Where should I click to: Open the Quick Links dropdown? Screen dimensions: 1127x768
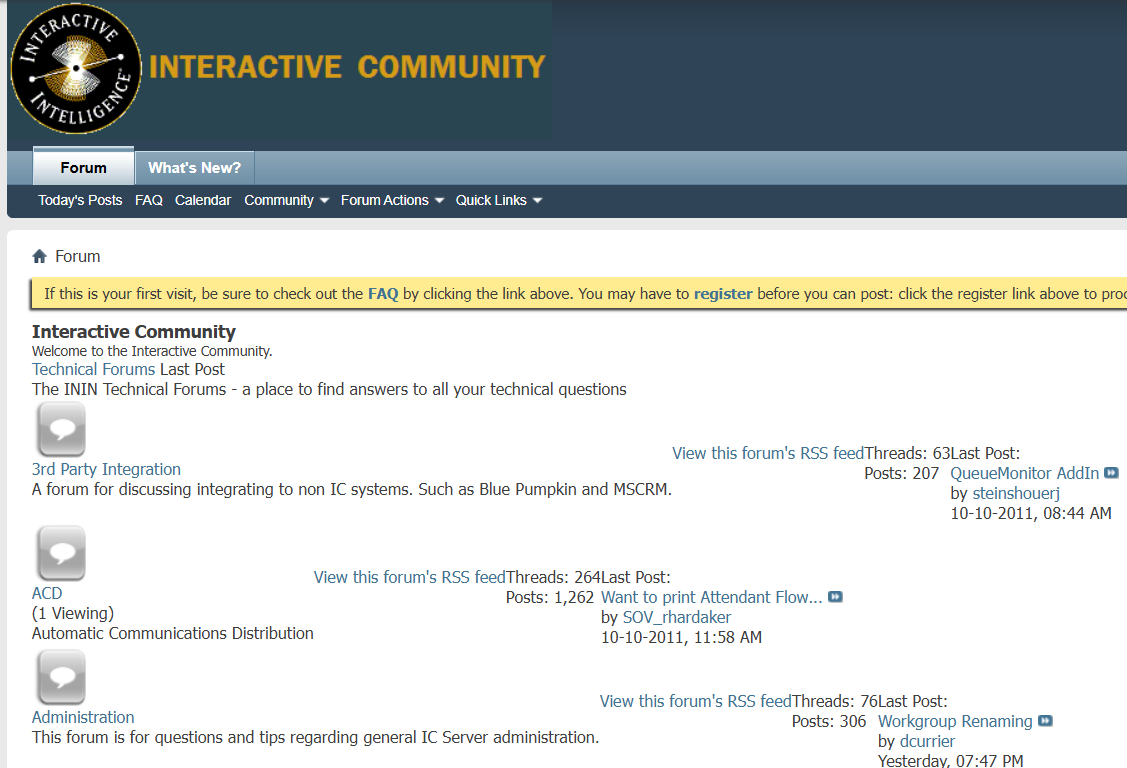pyautogui.click(x=498, y=200)
